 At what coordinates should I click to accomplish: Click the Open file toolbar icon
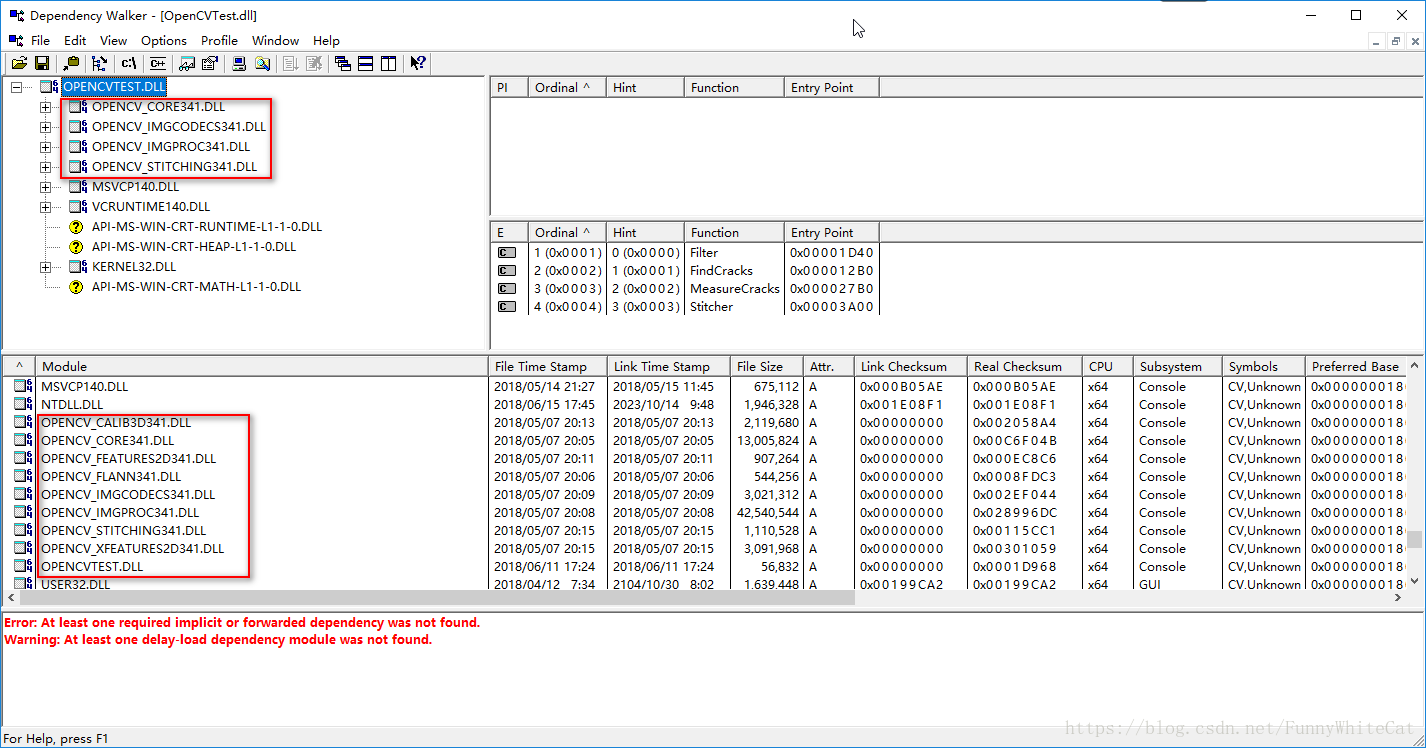pos(19,63)
